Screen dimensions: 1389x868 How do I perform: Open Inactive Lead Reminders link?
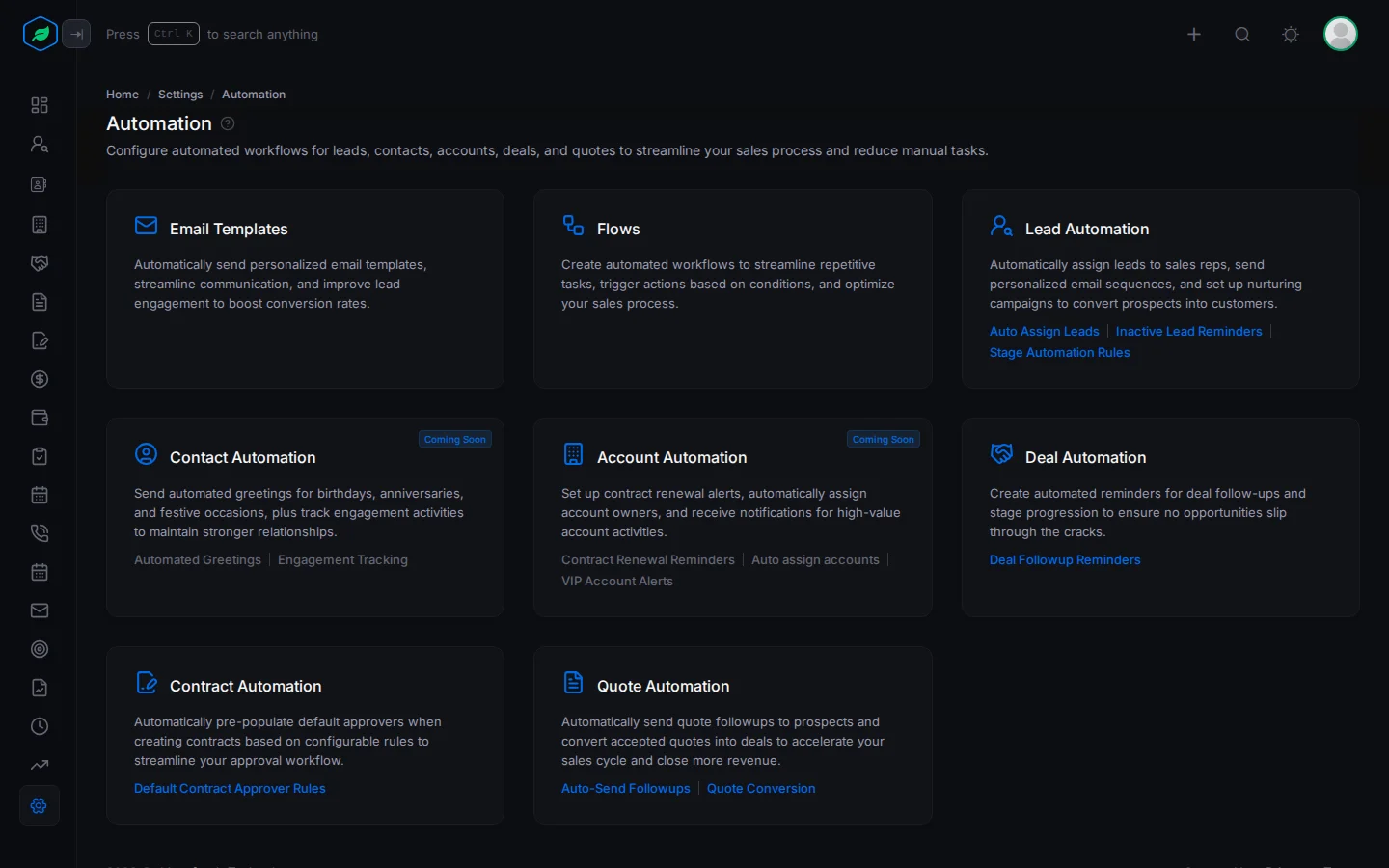(x=1188, y=331)
